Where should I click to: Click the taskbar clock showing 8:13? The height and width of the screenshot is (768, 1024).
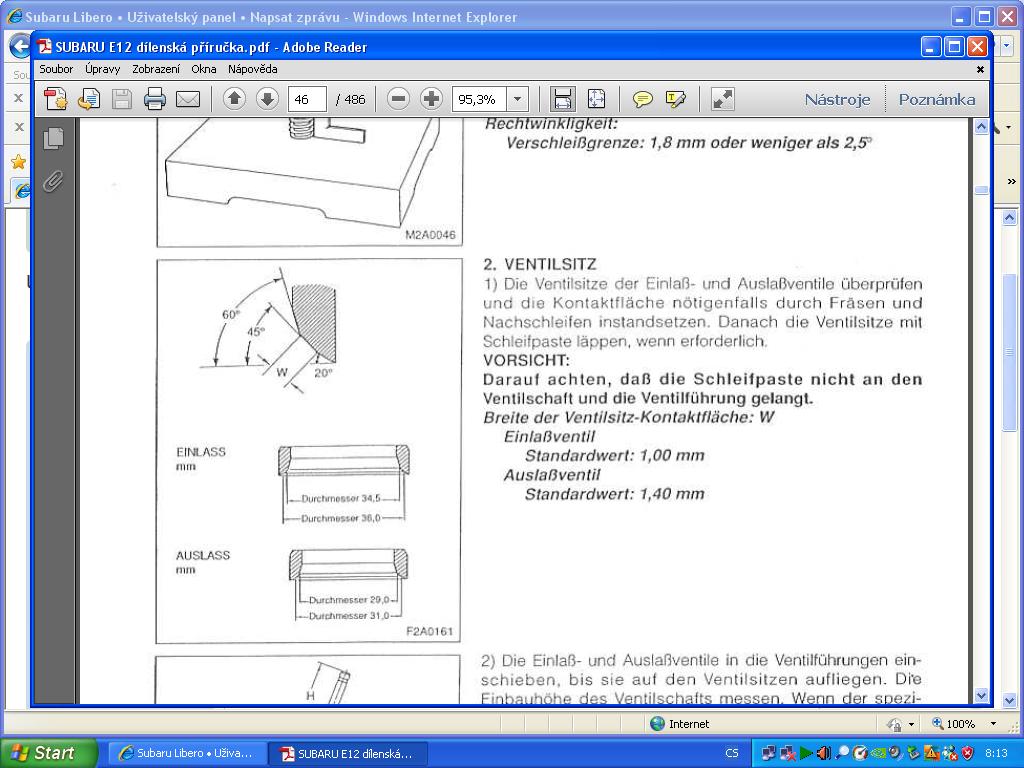click(x=997, y=753)
